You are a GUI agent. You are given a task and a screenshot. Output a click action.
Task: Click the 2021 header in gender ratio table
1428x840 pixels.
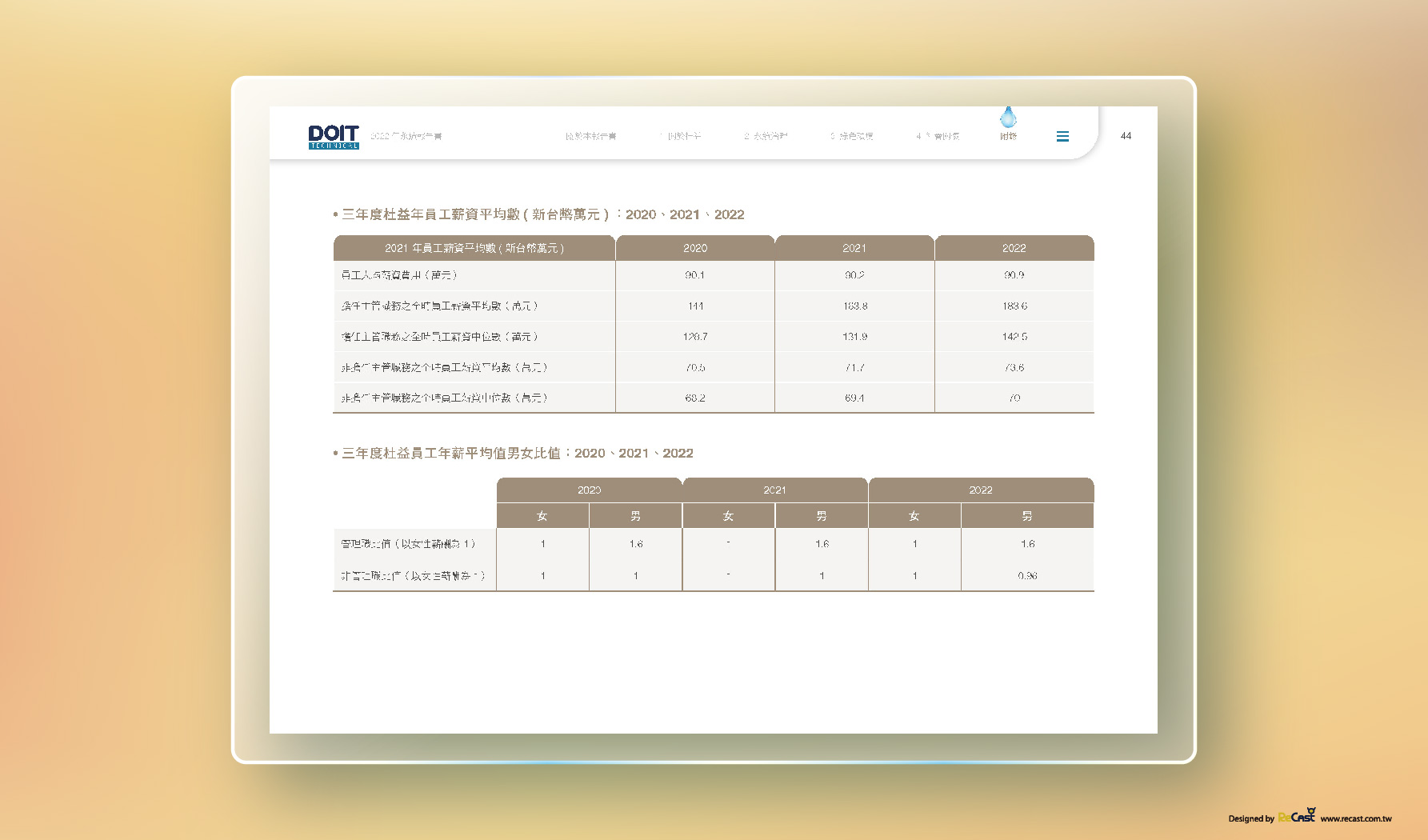pyautogui.click(x=774, y=490)
